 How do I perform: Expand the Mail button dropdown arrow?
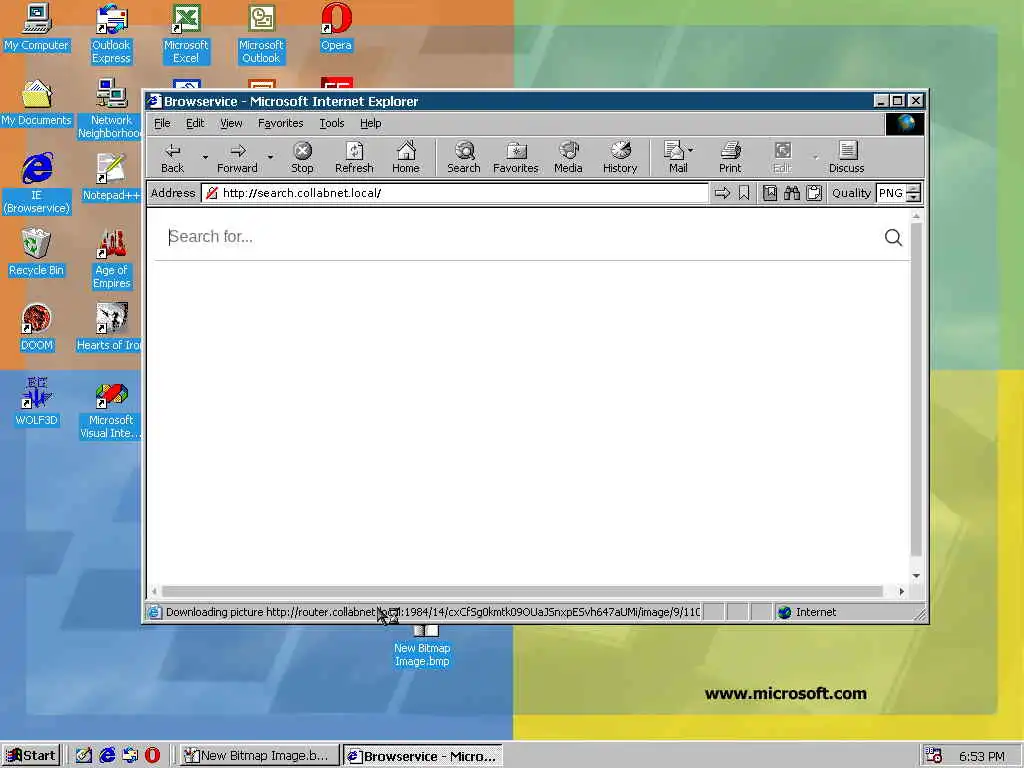(x=691, y=150)
